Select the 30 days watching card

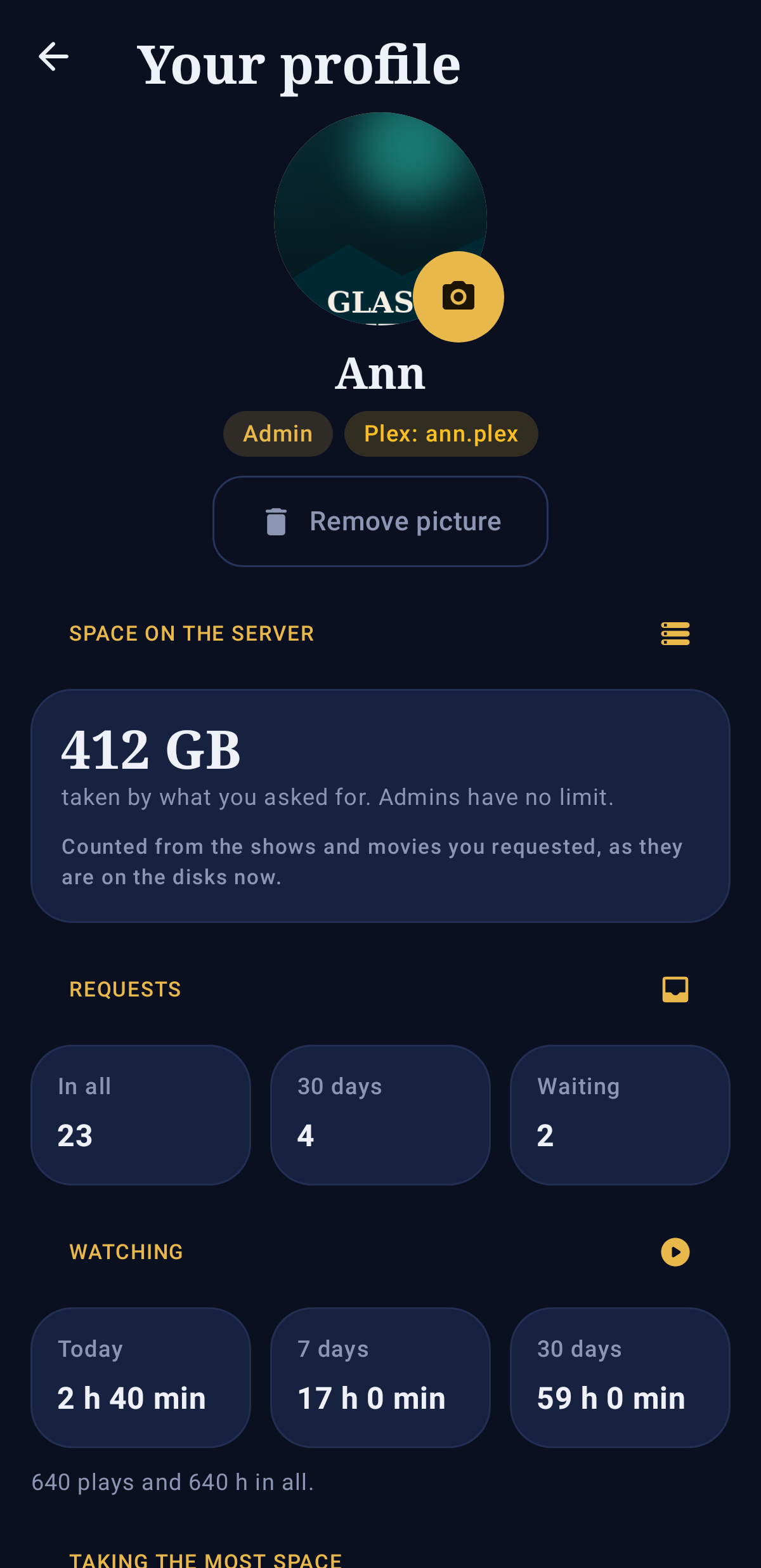point(620,1378)
